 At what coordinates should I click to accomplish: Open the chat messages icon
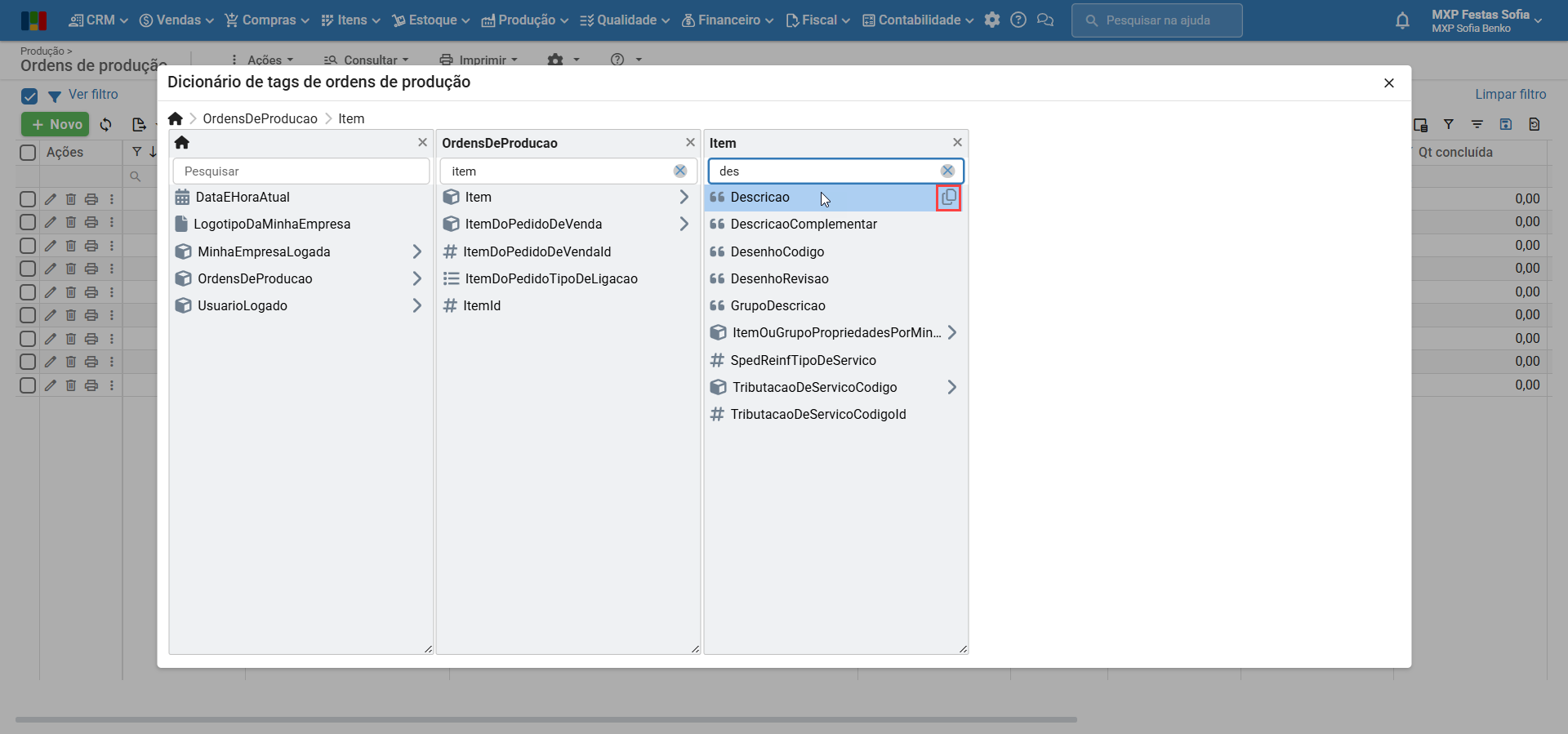1045,20
